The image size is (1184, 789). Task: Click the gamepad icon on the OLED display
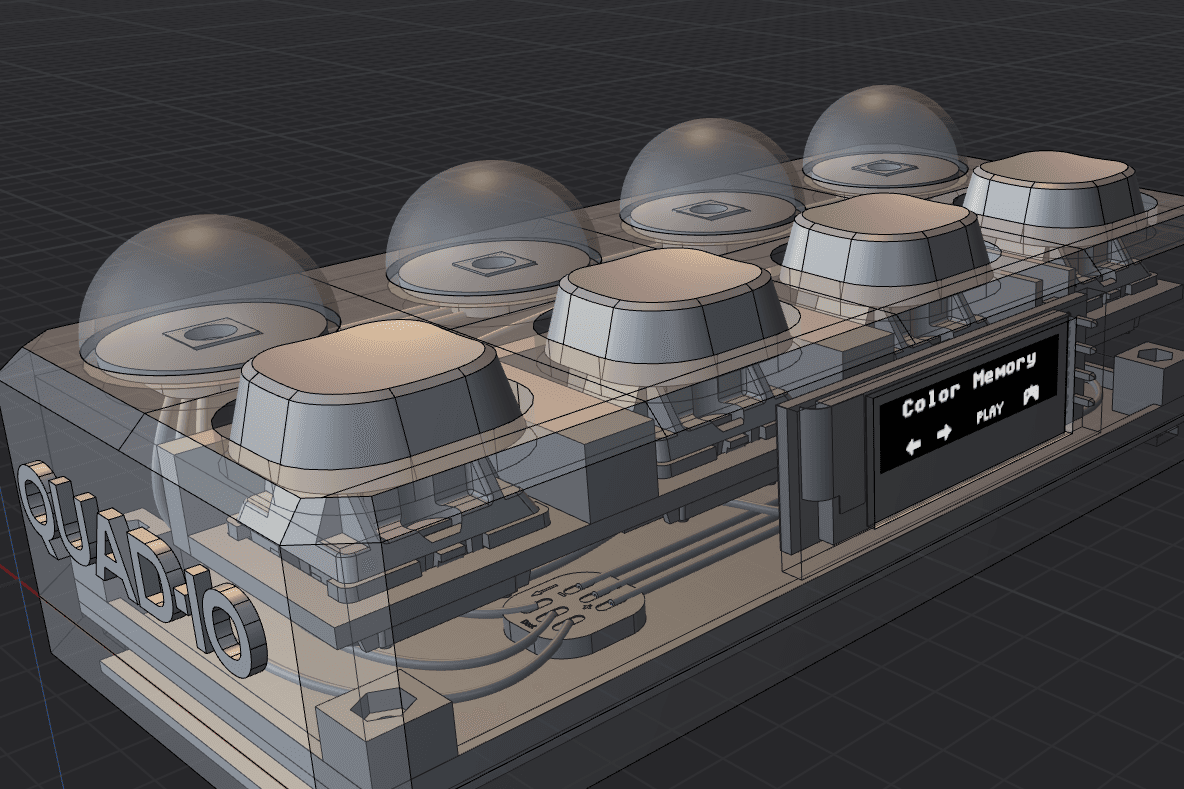pyautogui.click(x=1031, y=394)
